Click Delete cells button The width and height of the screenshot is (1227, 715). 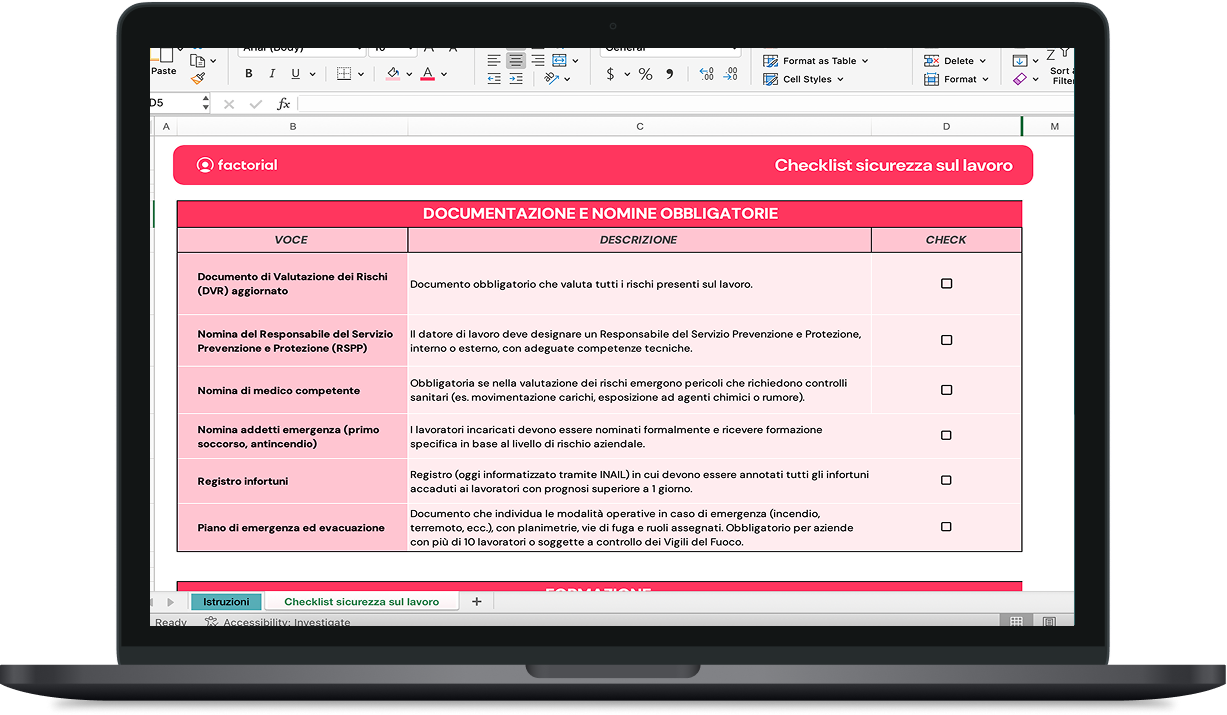pos(955,61)
